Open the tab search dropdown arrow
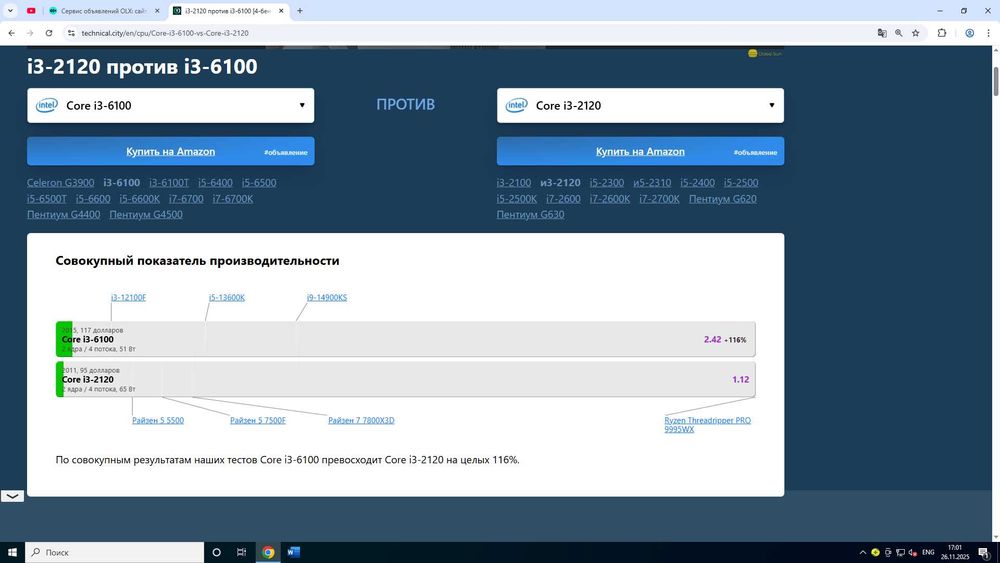Screen dimensions: 1000x563 point(10,11)
